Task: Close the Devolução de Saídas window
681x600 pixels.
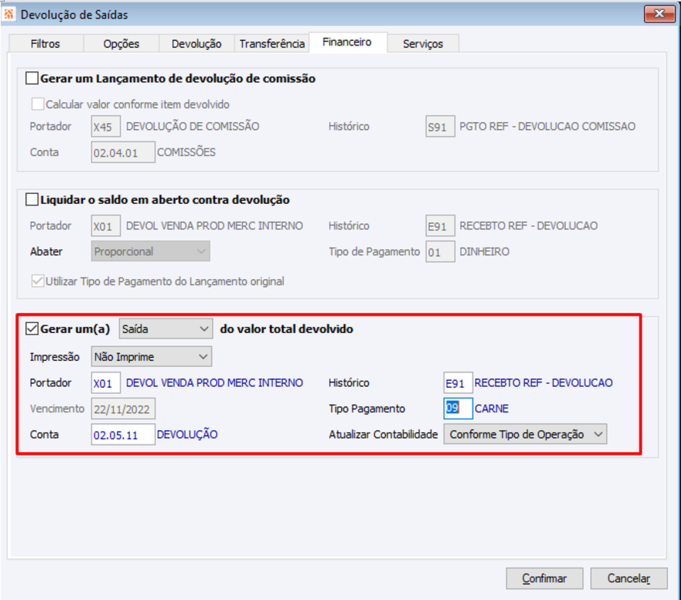Action: coord(659,14)
